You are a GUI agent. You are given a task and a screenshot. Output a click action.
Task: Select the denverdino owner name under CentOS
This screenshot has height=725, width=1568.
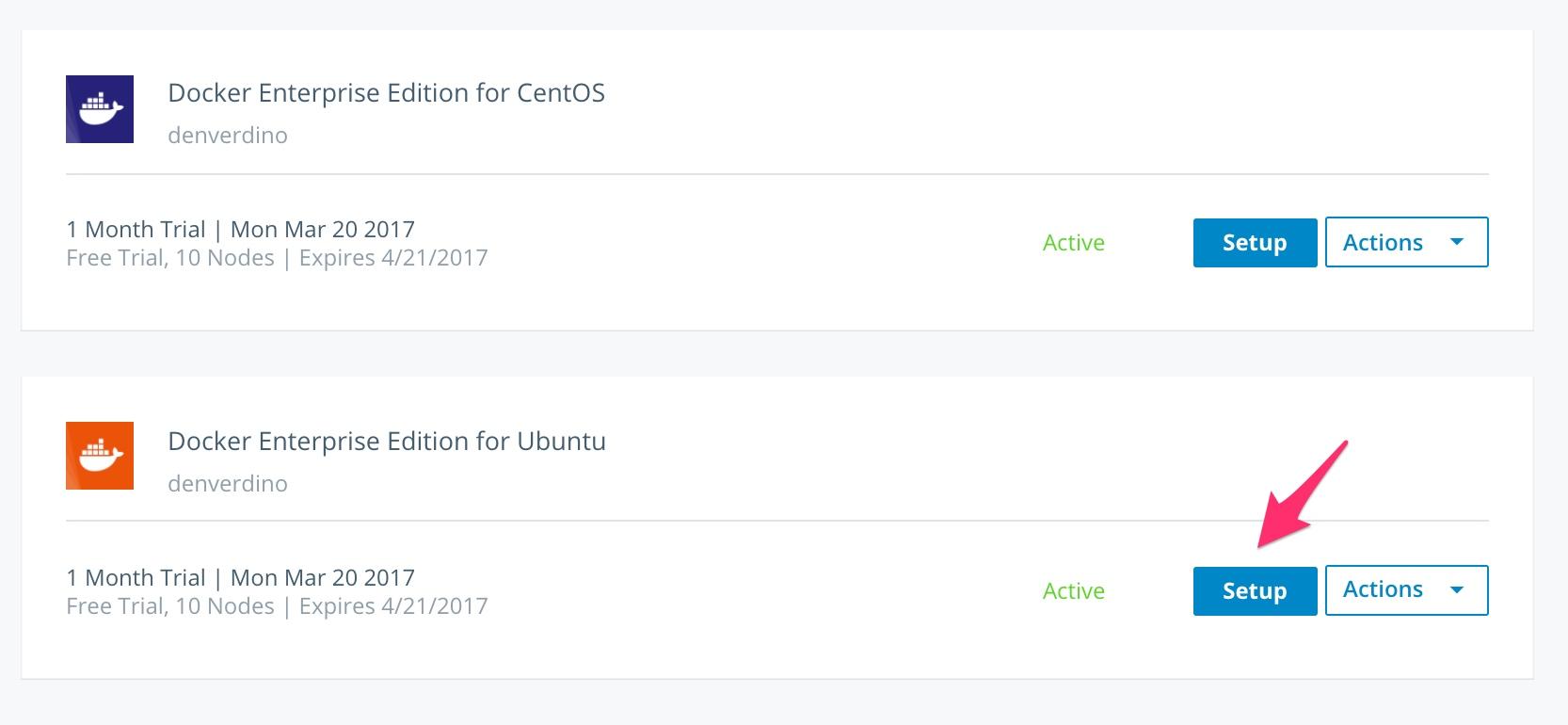click(x=228, y=135)
